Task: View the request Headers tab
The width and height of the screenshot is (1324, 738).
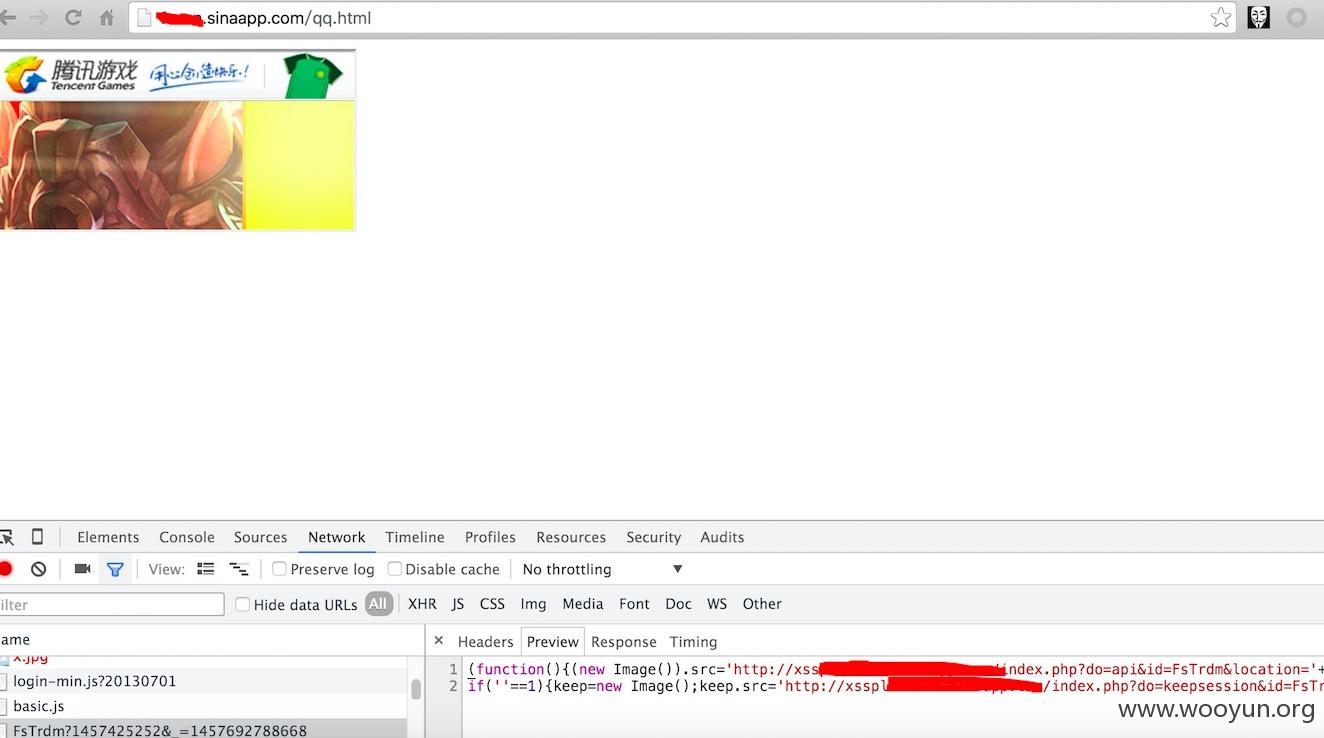Action: click(x=485, y=642)
